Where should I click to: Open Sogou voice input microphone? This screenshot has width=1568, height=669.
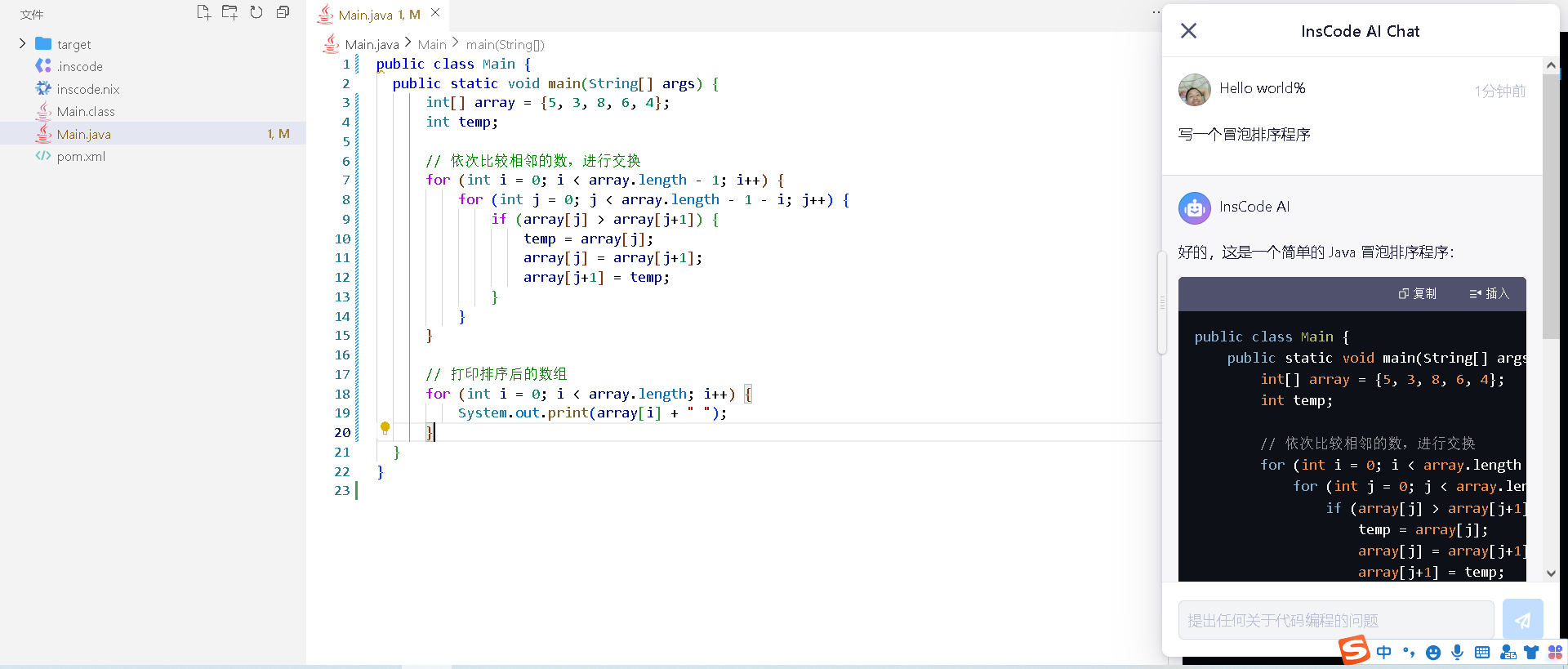pyautogui.click(x=1457, y=652)
